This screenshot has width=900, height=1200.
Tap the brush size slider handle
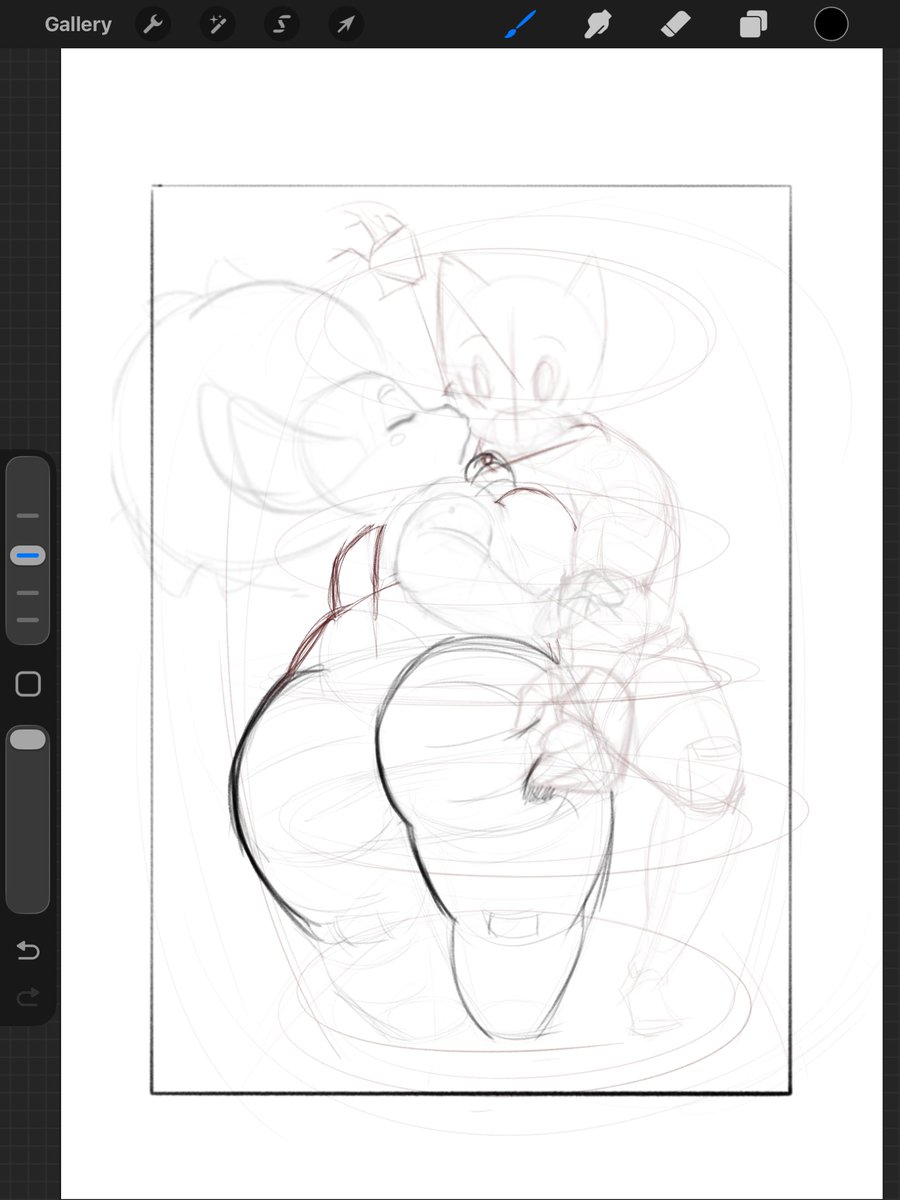[28, 555]
